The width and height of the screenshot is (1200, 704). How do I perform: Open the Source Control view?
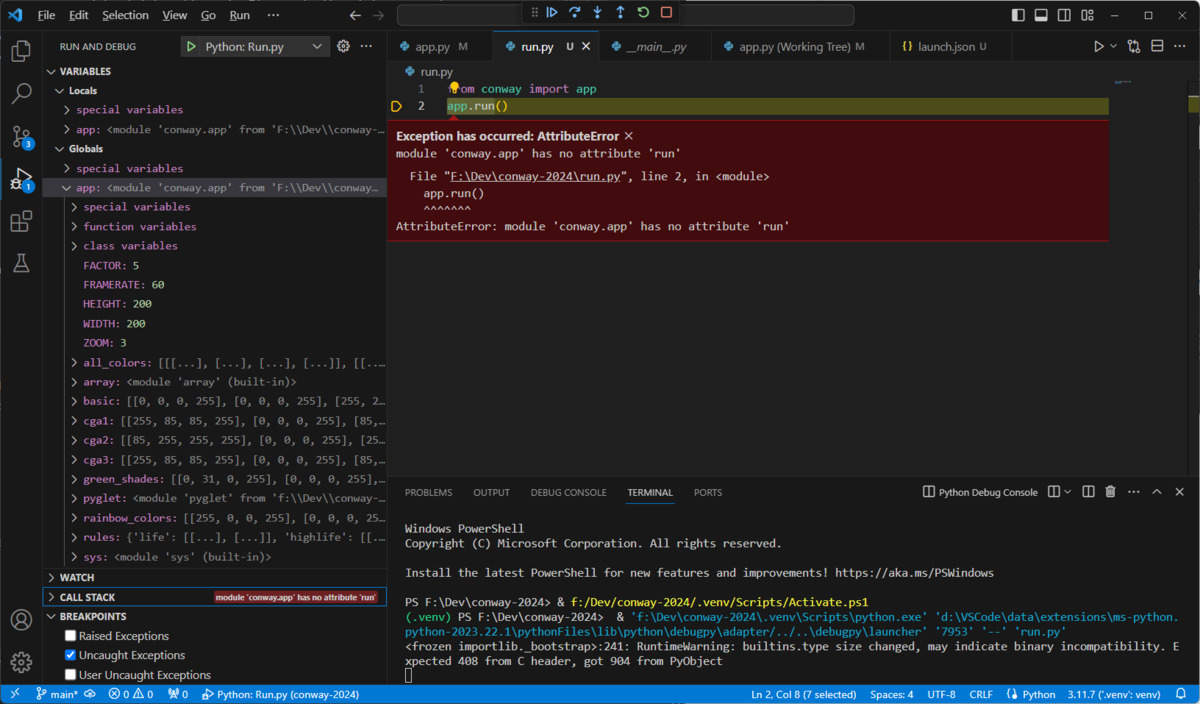[21, 136]
